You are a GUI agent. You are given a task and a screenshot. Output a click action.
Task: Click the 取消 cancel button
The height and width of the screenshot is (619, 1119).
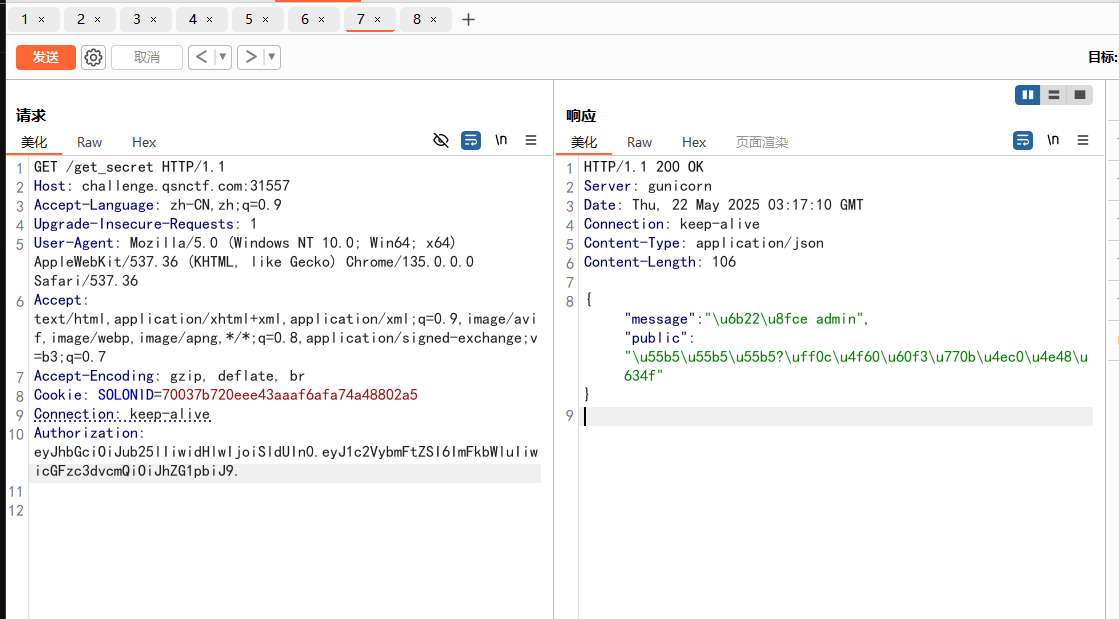point(147,57)
